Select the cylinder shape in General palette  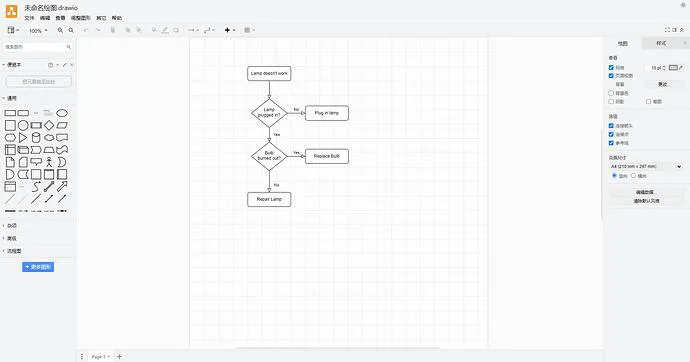(36, 138)
